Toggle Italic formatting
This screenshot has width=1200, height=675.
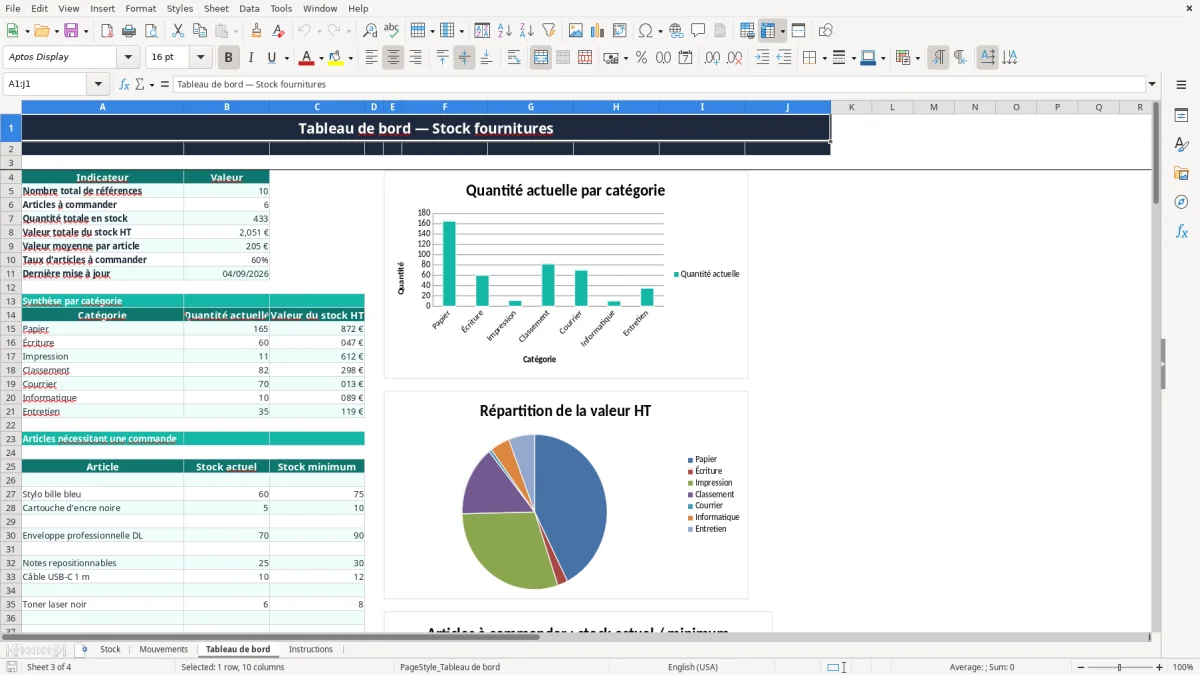[x=251, y=58]
